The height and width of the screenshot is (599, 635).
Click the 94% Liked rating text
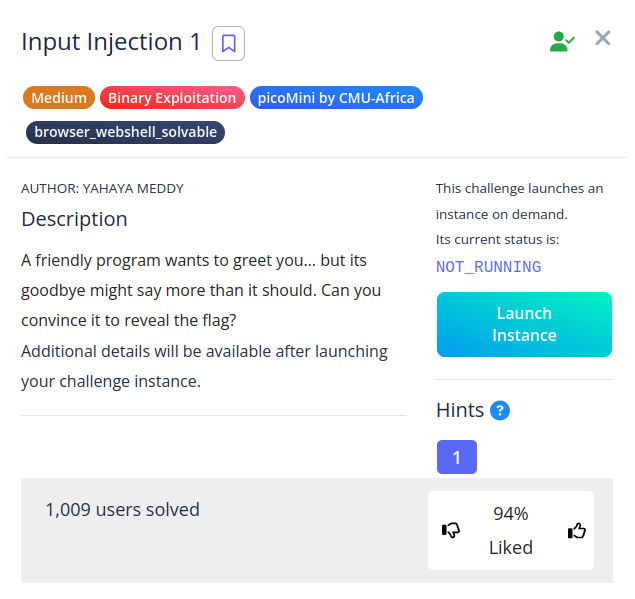coord(511,531)
